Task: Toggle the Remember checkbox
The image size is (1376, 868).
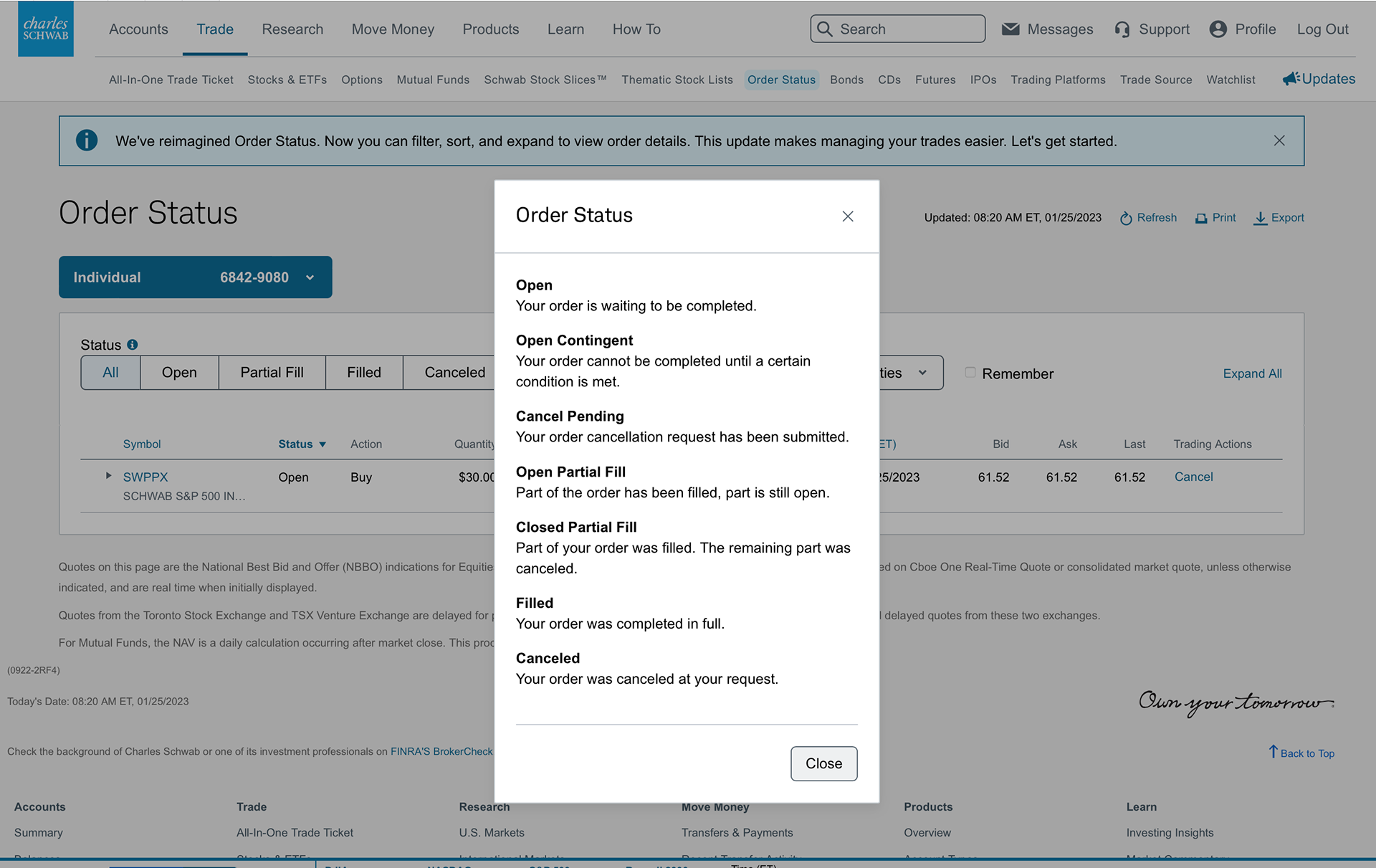Action: point(970,372)
